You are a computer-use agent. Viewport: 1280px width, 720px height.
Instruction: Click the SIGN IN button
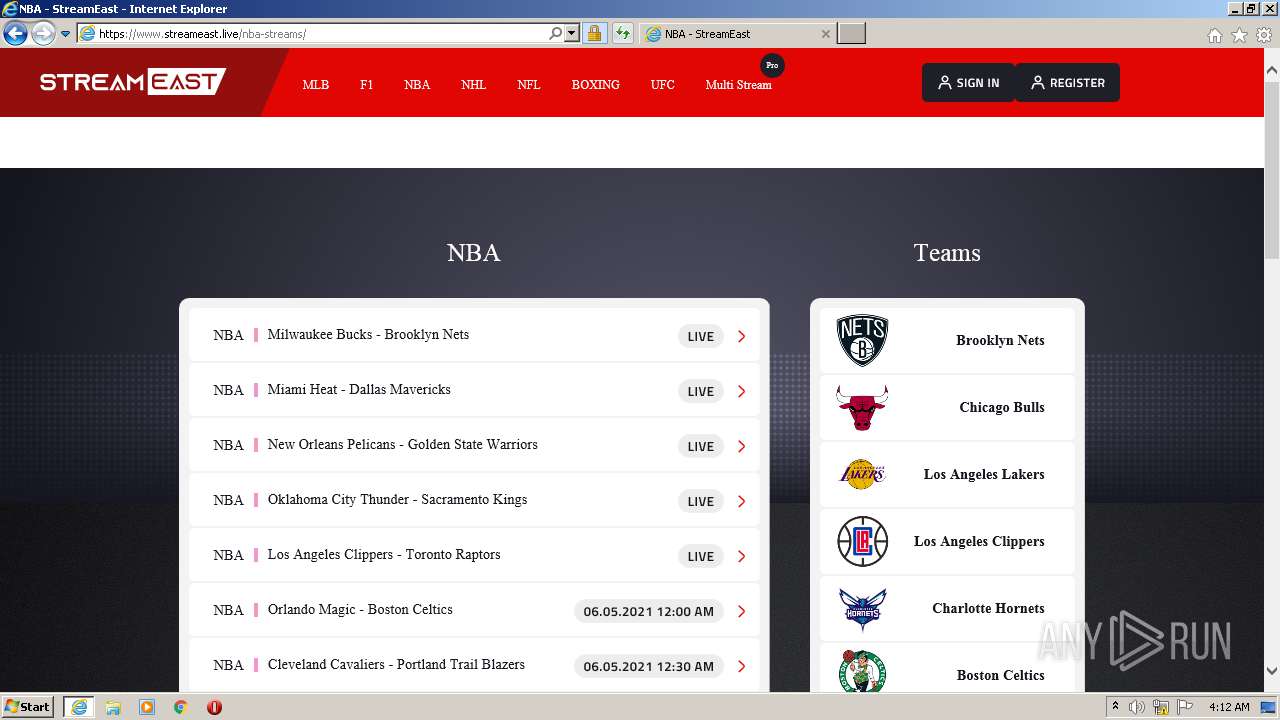968,83
